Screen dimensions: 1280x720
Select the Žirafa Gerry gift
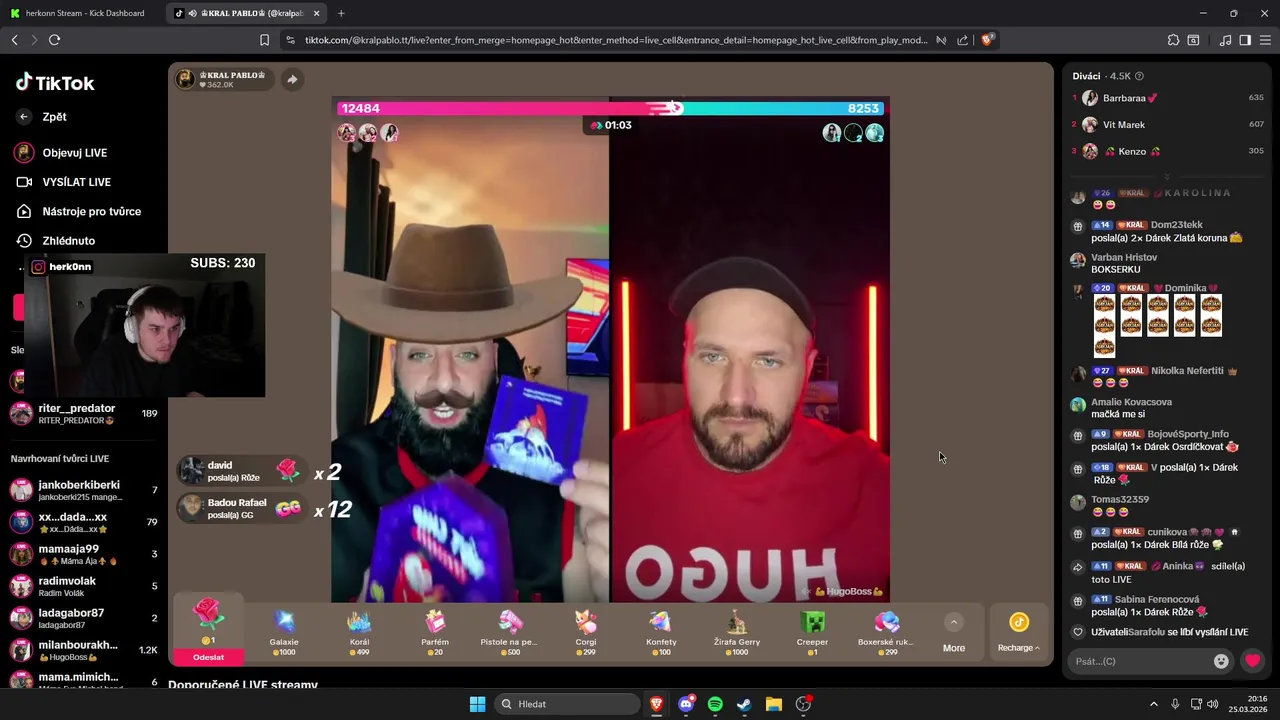click(737, 632)
